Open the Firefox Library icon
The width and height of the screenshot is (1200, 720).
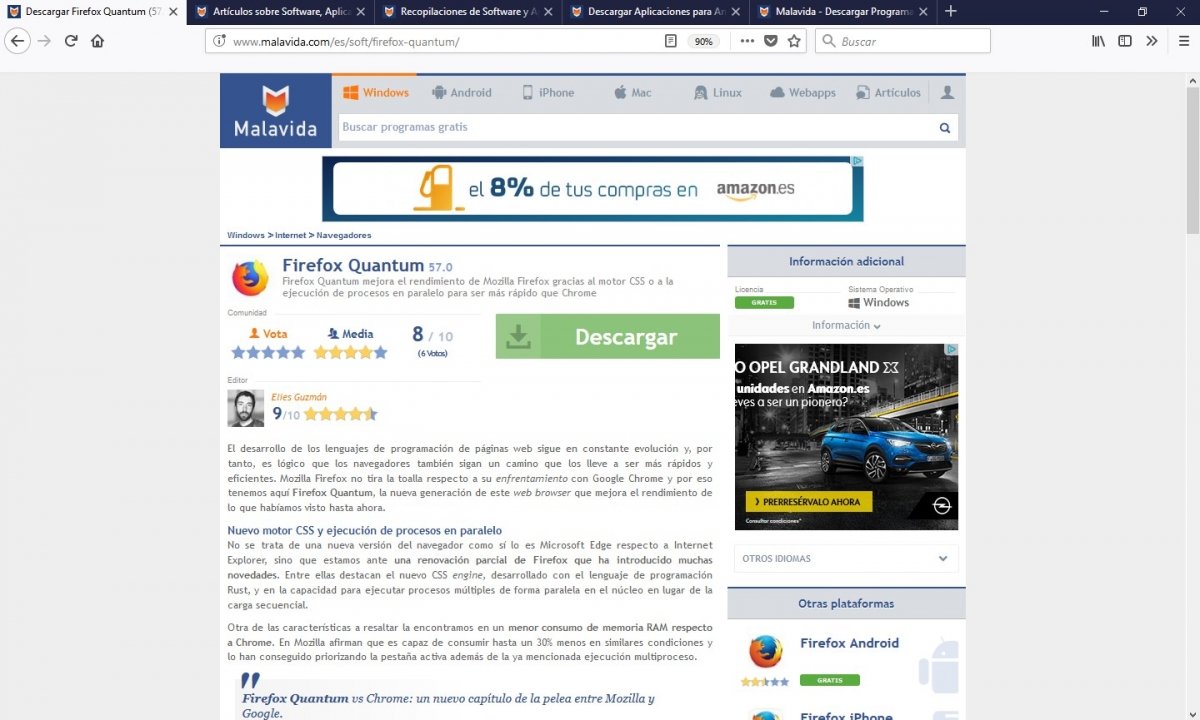[1098, 41]
